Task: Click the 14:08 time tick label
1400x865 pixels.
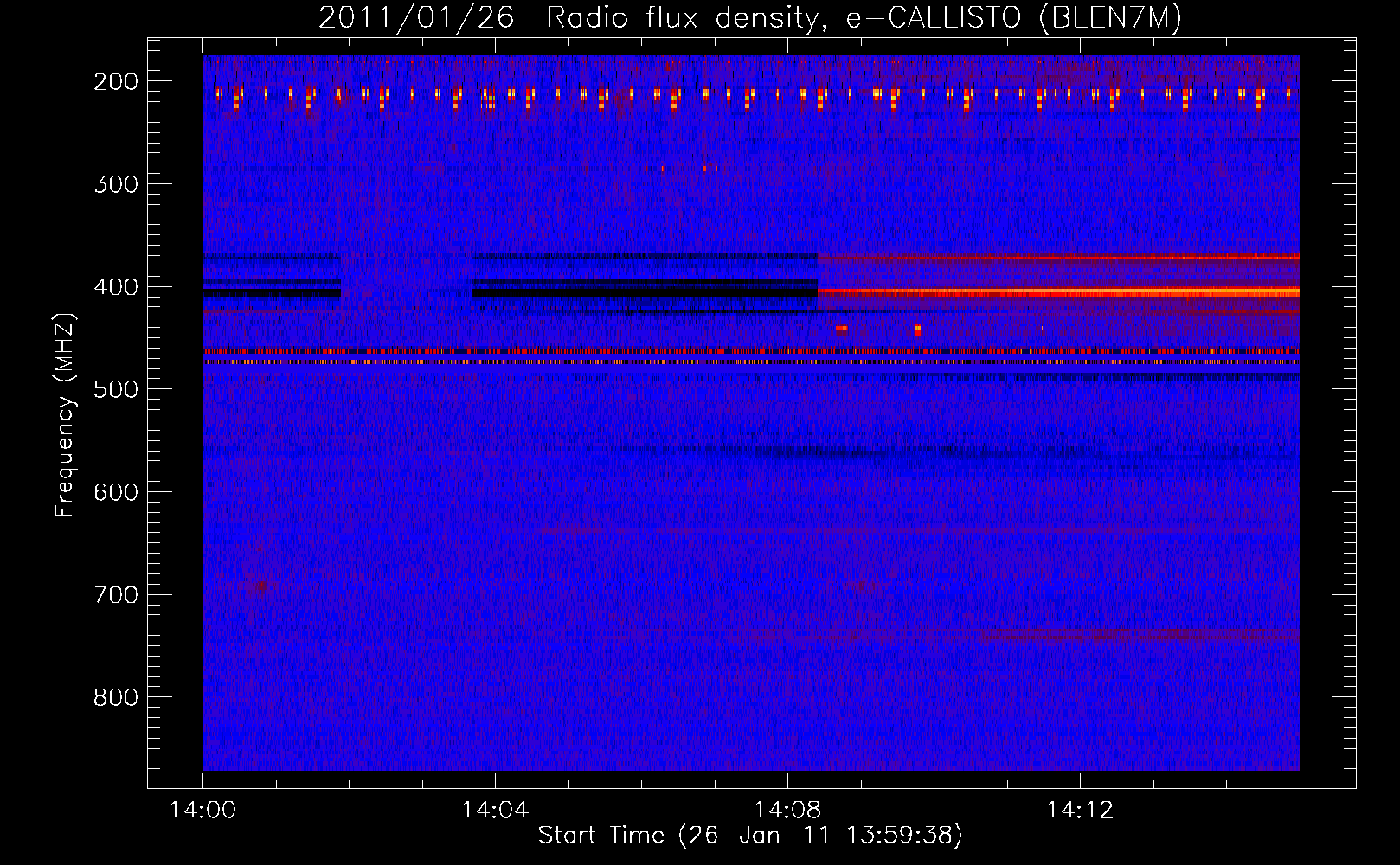Action: pos(787,811)
